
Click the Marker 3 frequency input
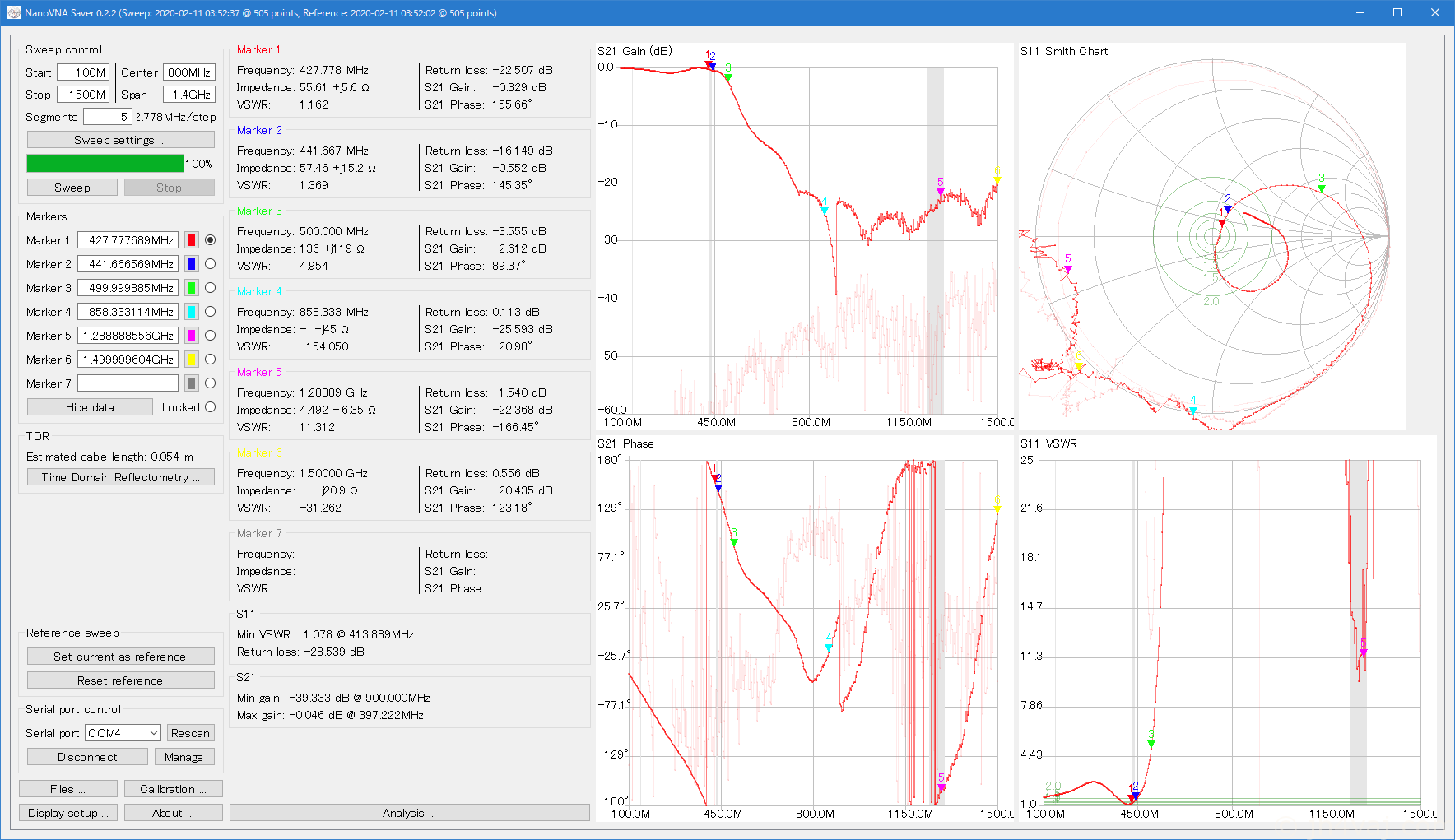click(x=128, y=288)
